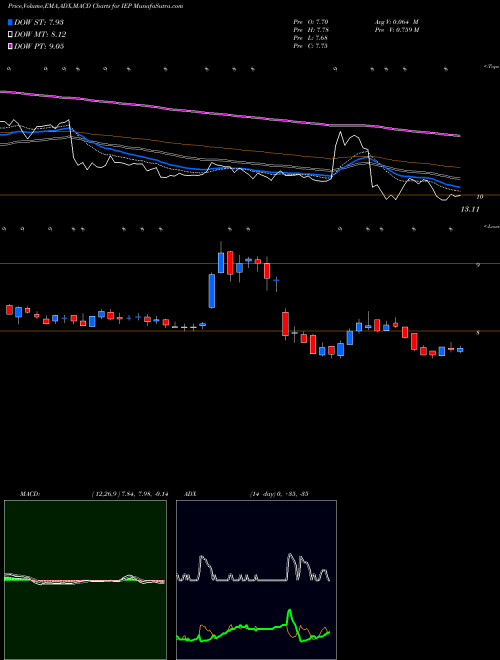Click the MACD '(12,26,9) 7.84, 7.98, -0.14' values
This screenshot has width=500, height=660.
pyautogui.click(x=130, y=494)
